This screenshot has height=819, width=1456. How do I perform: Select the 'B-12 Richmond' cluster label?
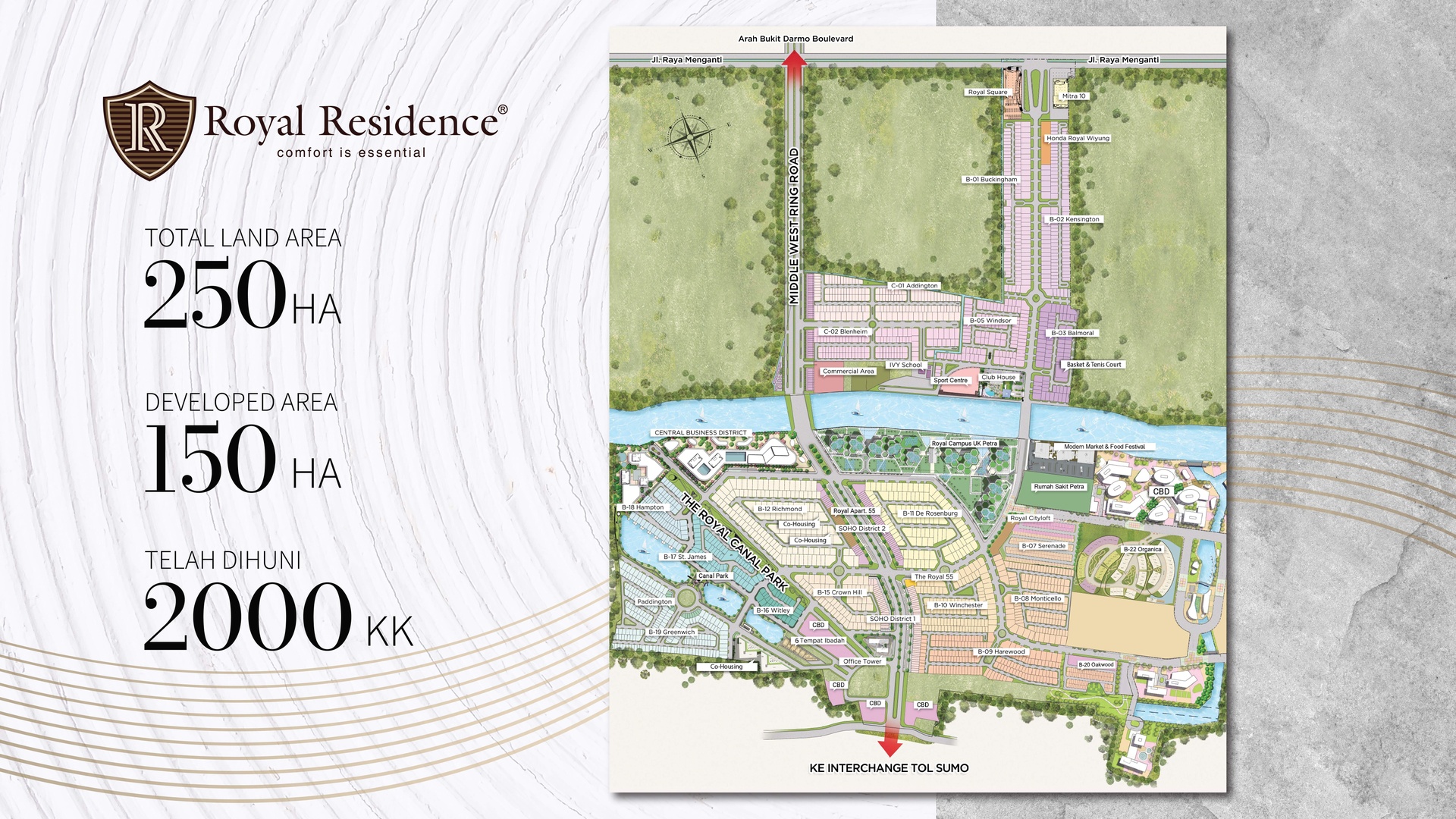[780, 509]
